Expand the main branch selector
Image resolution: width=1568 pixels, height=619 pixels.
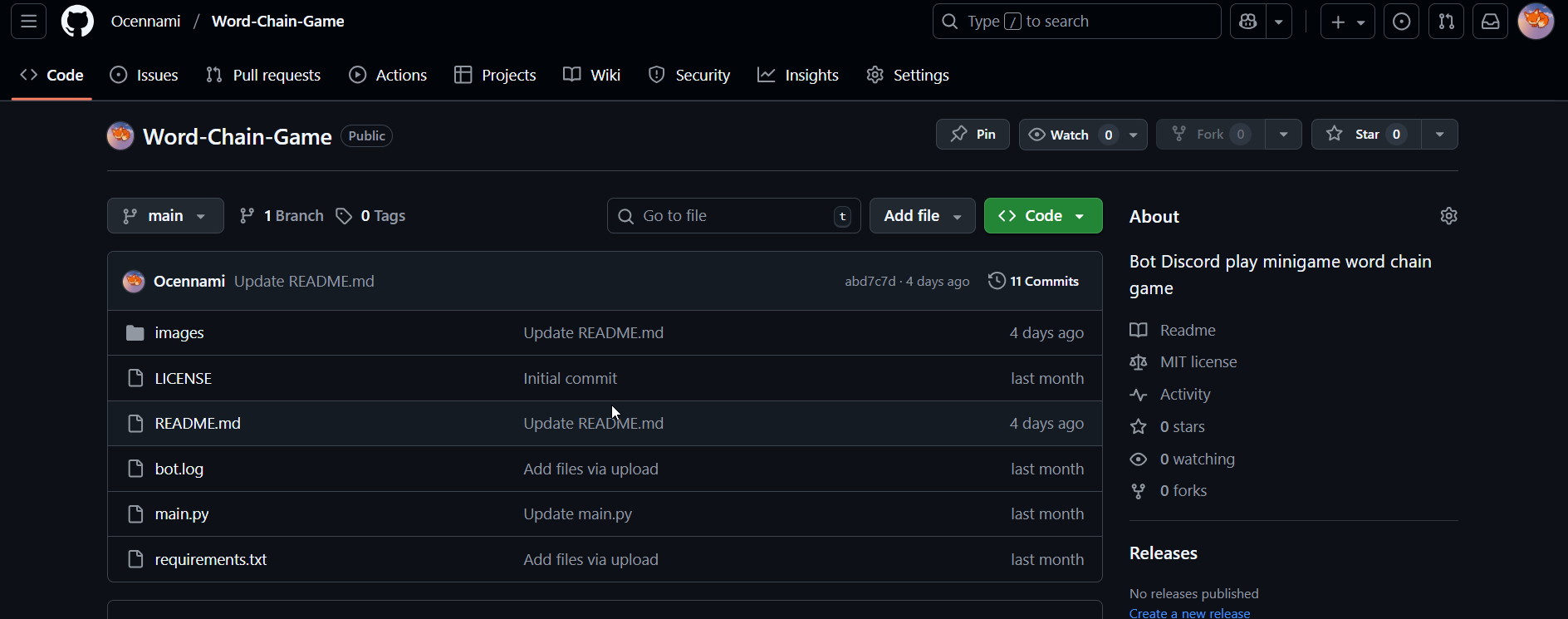[x=165, y=216]
